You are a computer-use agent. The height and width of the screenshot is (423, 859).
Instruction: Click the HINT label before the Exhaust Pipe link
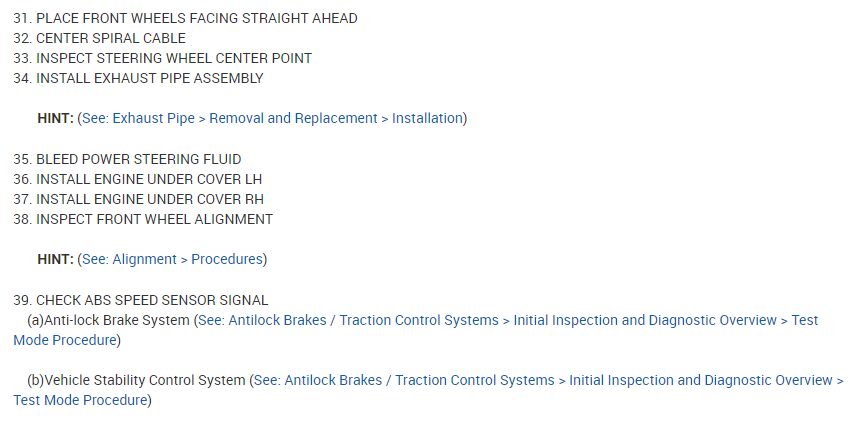pyautogui.click(x=55, y=118)
